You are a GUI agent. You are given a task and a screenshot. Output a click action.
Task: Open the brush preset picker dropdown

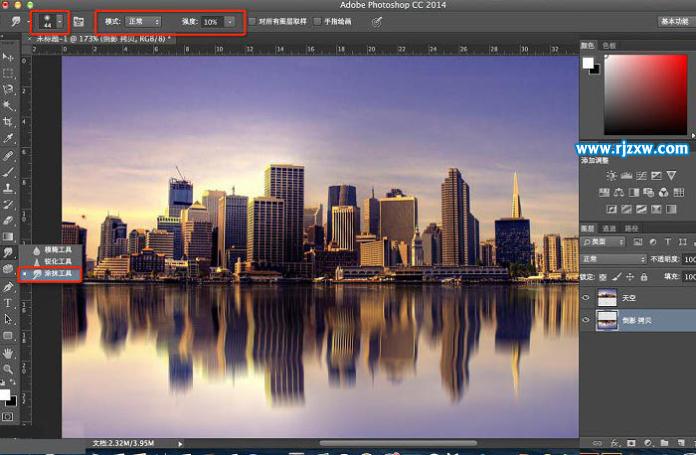click(x=59, y=21)
